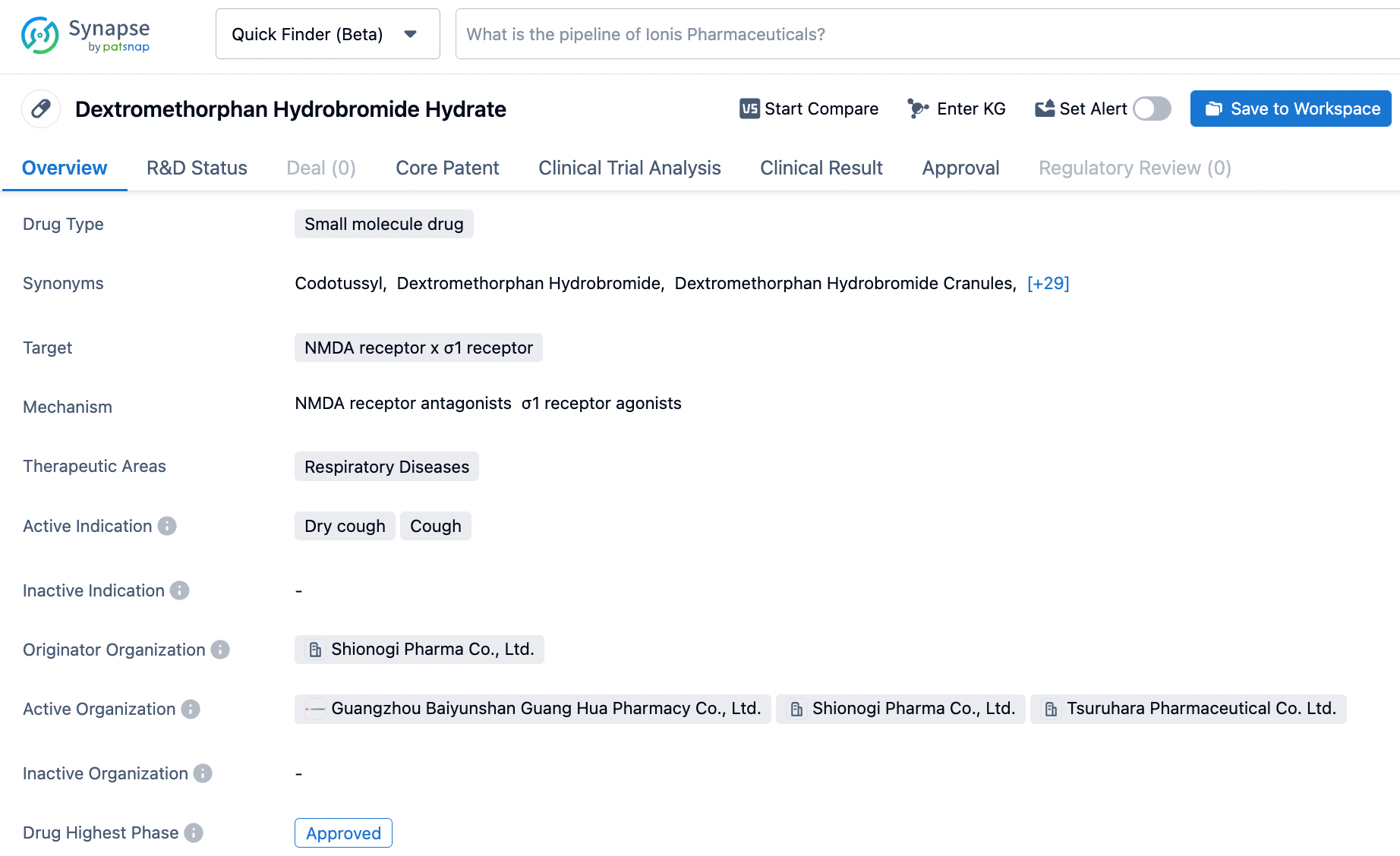1400x856 pixels.
Task: Click info icon beside Inactive Organization
Action: (203, 773)
